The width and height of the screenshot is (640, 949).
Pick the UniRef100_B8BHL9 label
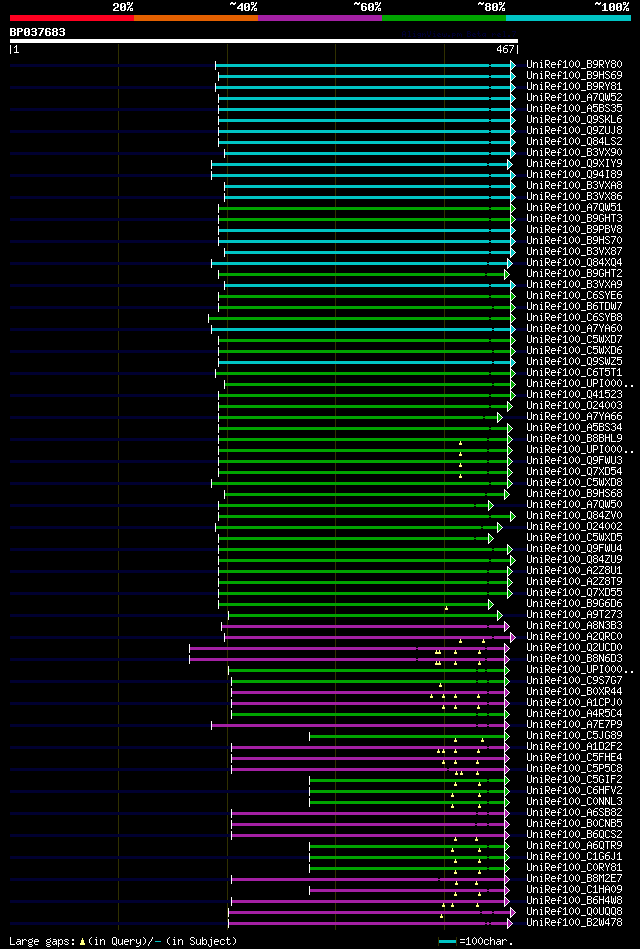[x=574, y=438]
